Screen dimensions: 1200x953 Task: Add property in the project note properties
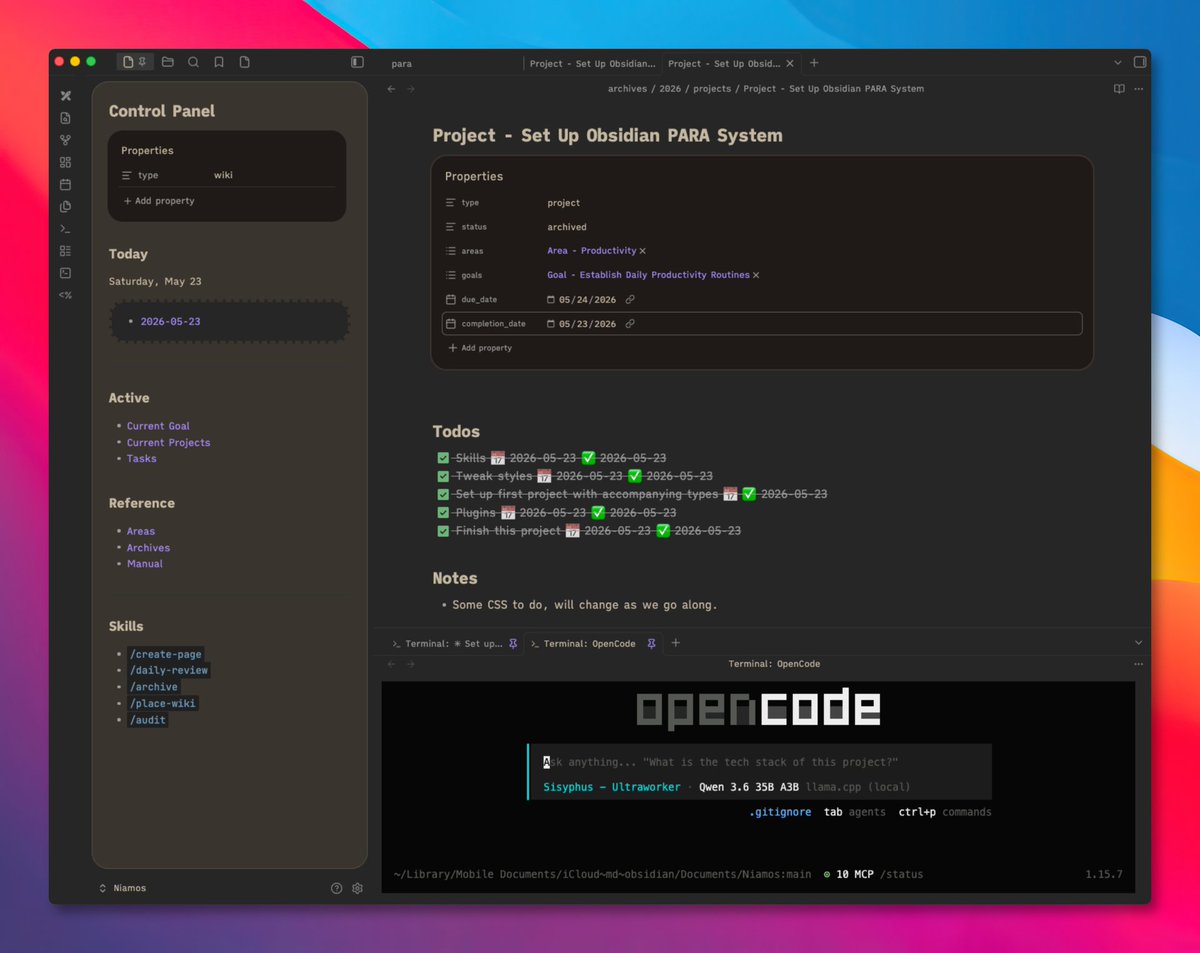coord(480,348)
